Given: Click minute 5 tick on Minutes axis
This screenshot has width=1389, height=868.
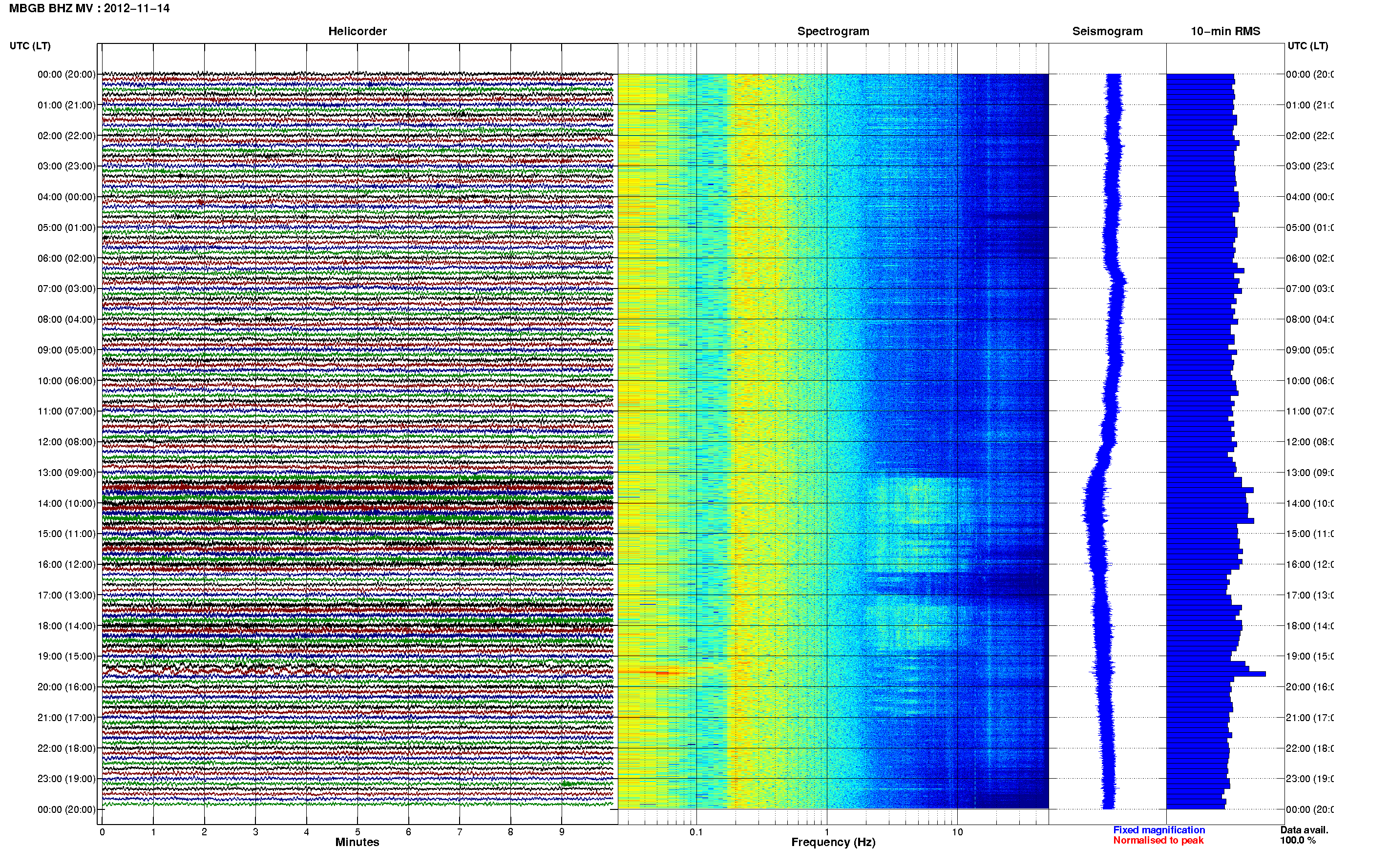Looking at the screenshot, I should 357,832.
